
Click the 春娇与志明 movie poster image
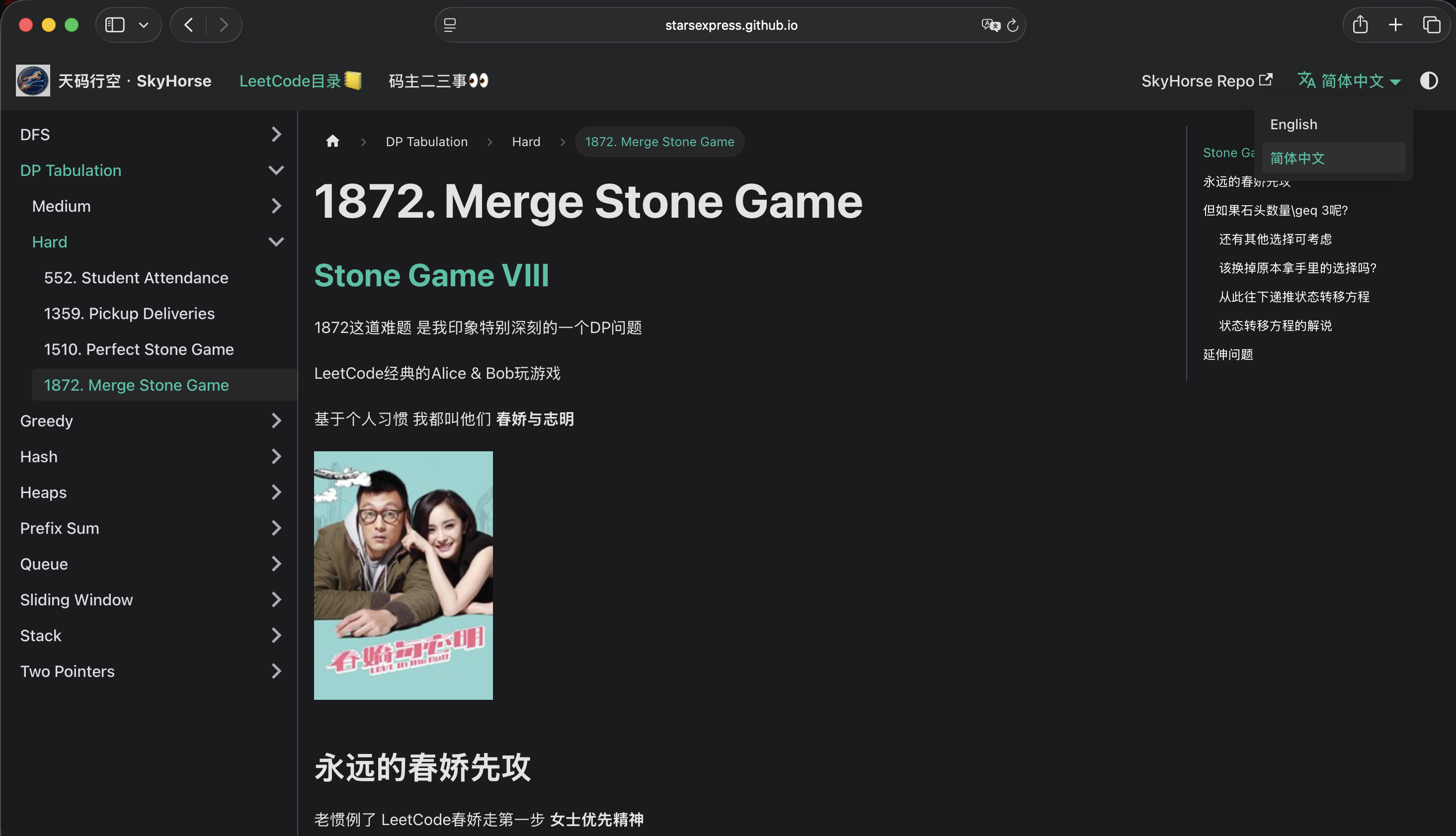(404, 576)
